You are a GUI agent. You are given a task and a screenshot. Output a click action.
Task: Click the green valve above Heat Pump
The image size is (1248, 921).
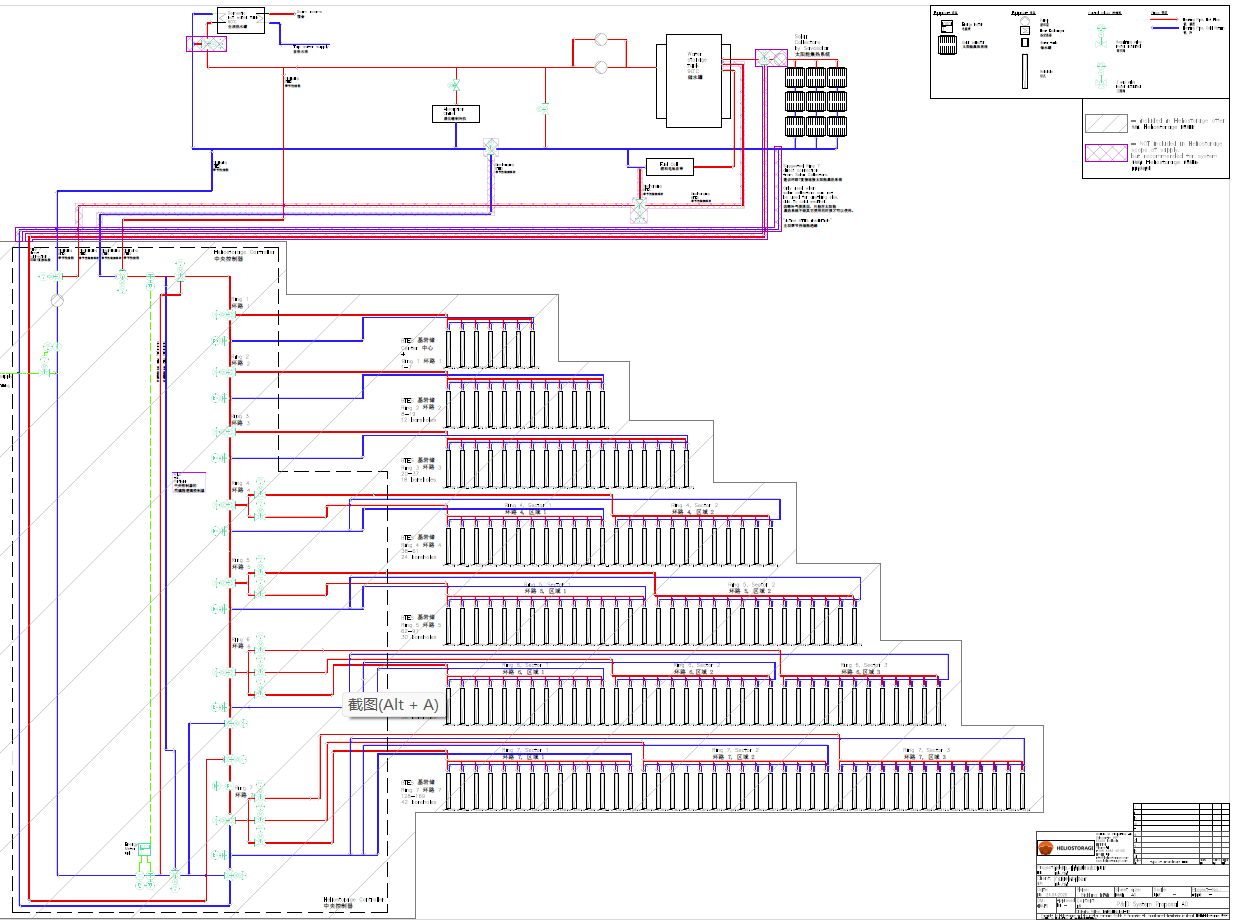coord(454,86)
